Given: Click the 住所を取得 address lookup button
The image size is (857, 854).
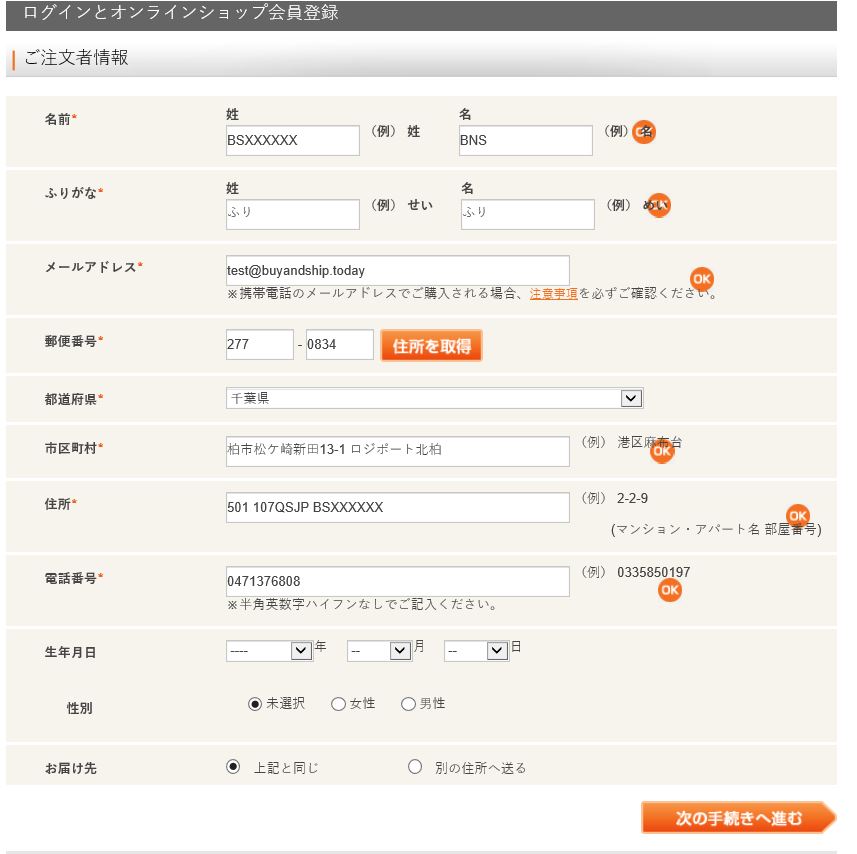Looking at the screenshot, I should (431, 344).
